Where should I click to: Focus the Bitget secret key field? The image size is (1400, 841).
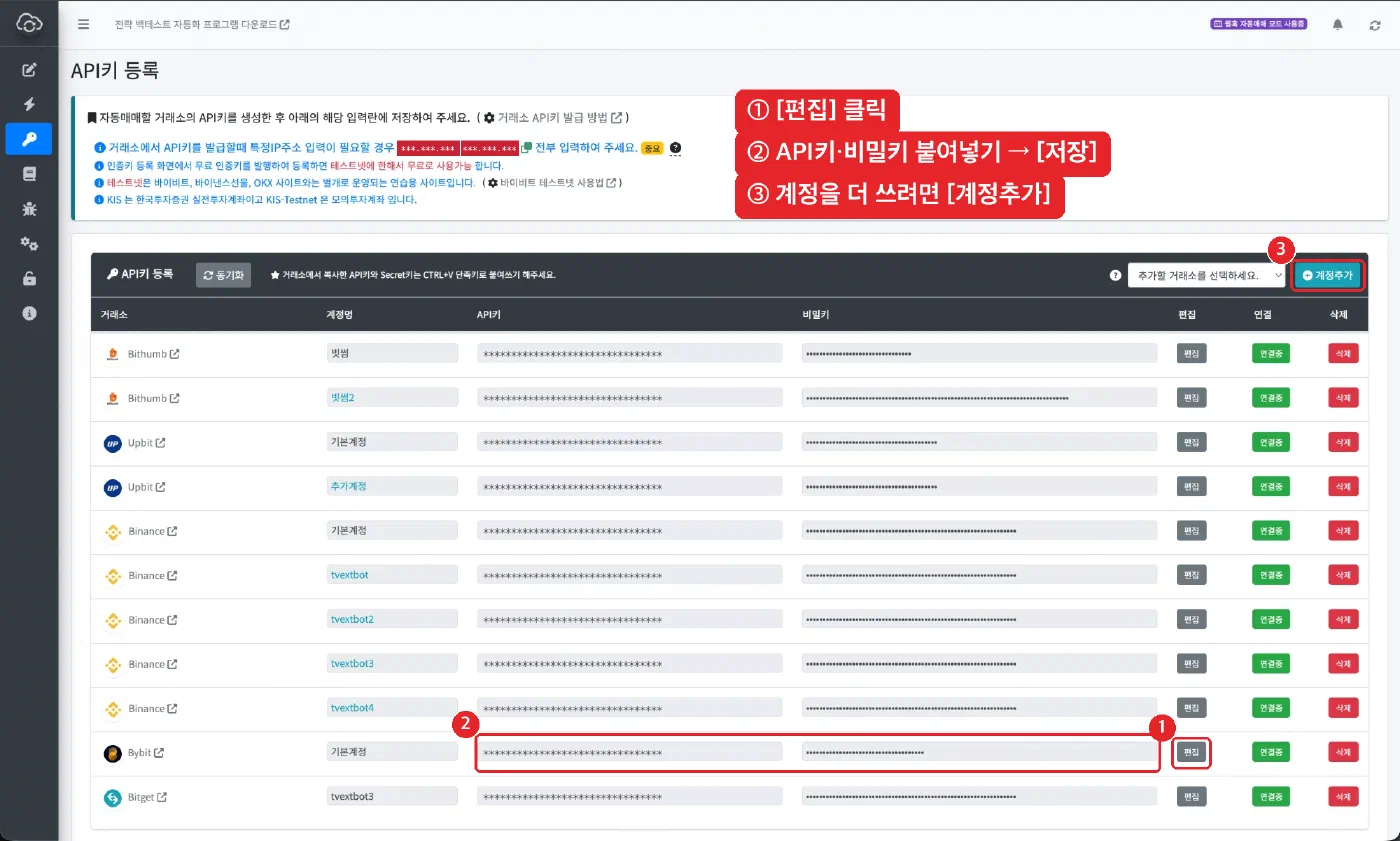point(979,797)
